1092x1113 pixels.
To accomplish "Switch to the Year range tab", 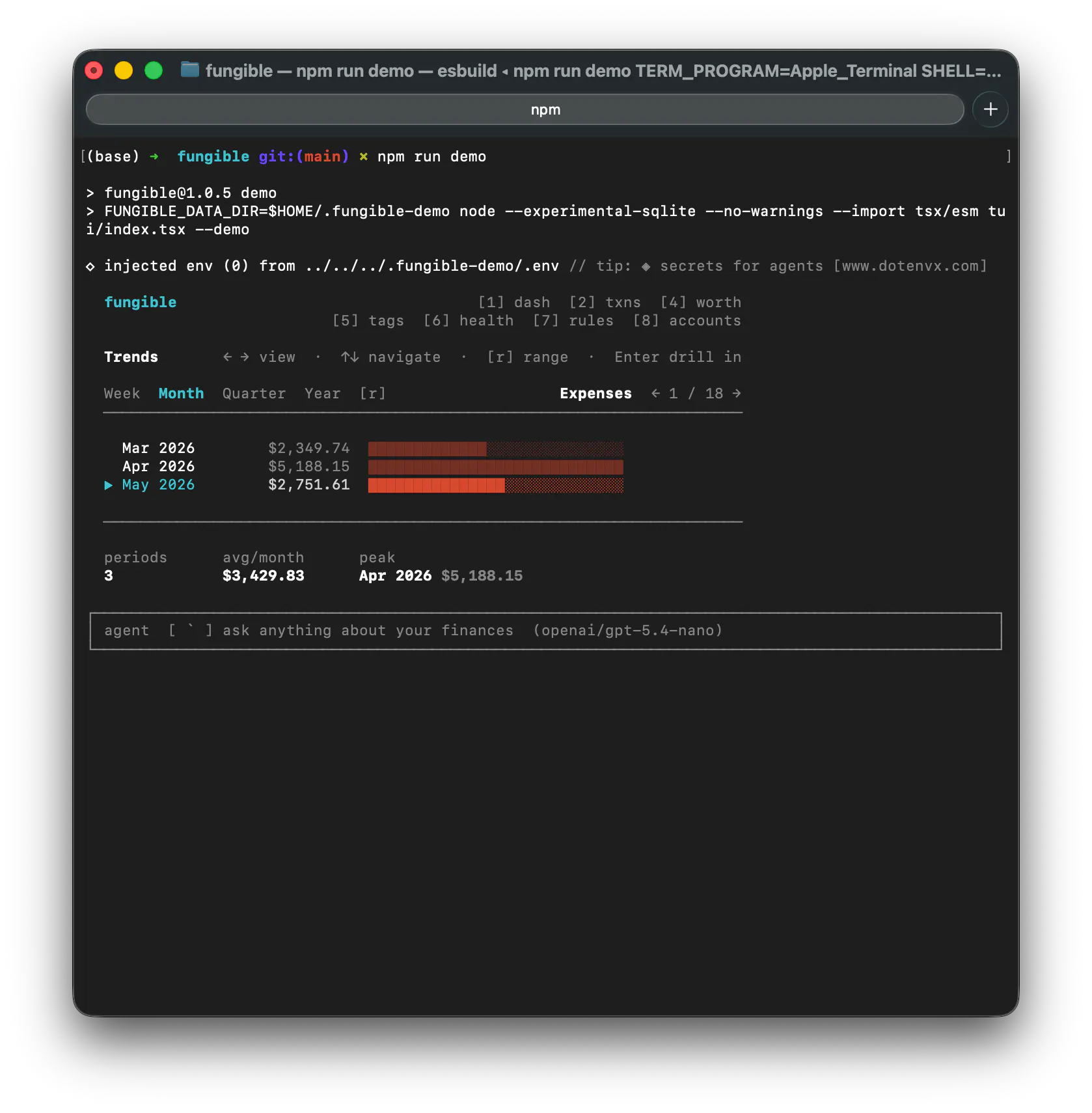I will tap(322, 393).
